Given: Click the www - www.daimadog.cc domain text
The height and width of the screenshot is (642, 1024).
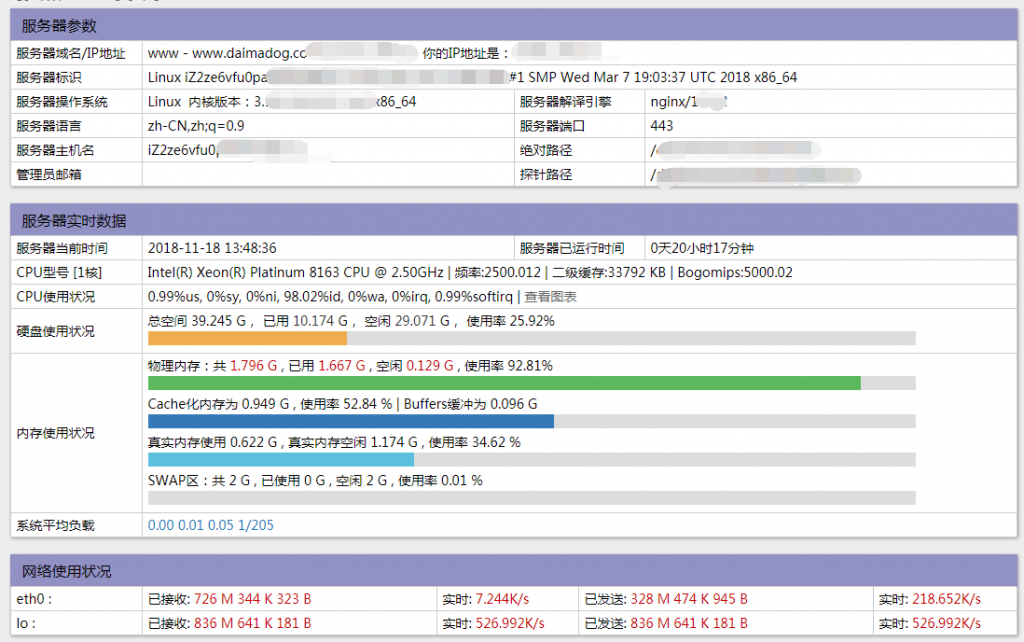Looking at the screenshot, I should point(227,53).
